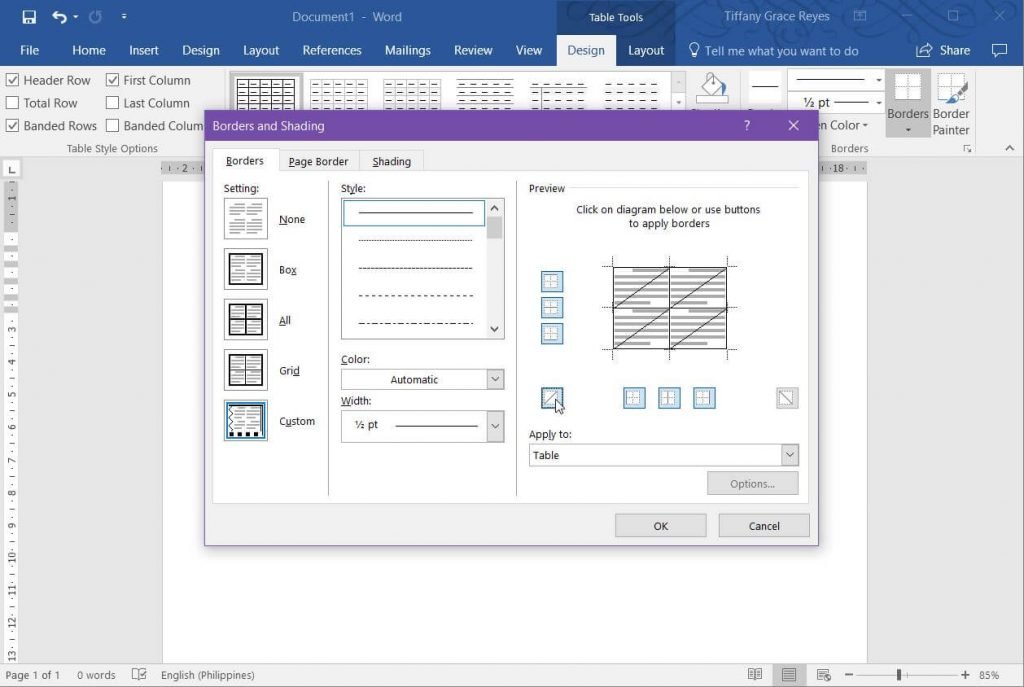Enable the Total Row checkbox
Image resolution: width=1024 pixels, height=687 pixels.
(13, 103)
